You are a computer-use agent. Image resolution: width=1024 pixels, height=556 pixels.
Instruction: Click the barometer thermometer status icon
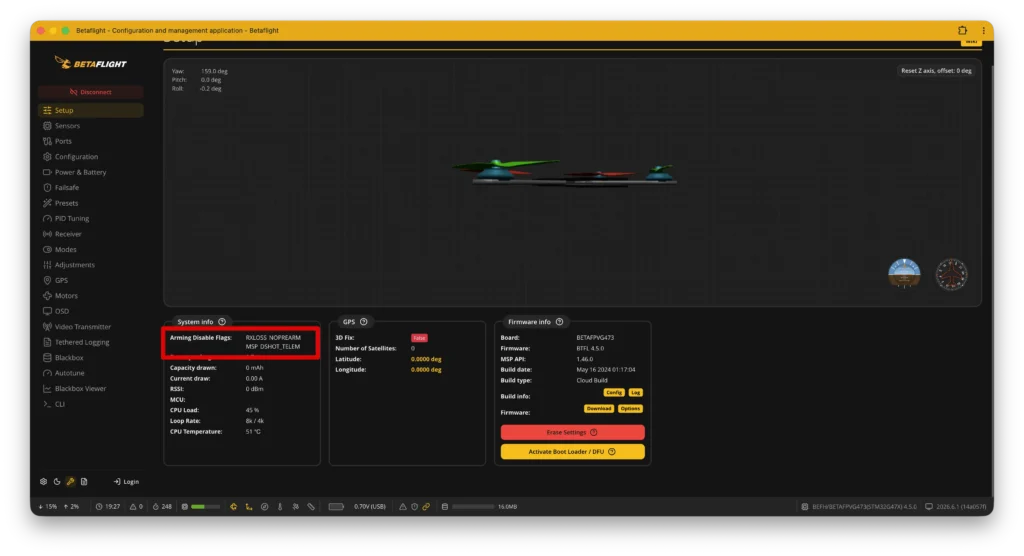[x=280, y=506]
